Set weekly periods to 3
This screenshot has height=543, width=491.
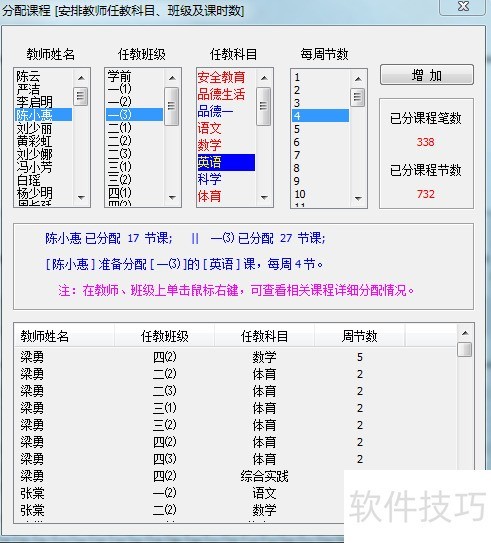(x=320, y=103)
